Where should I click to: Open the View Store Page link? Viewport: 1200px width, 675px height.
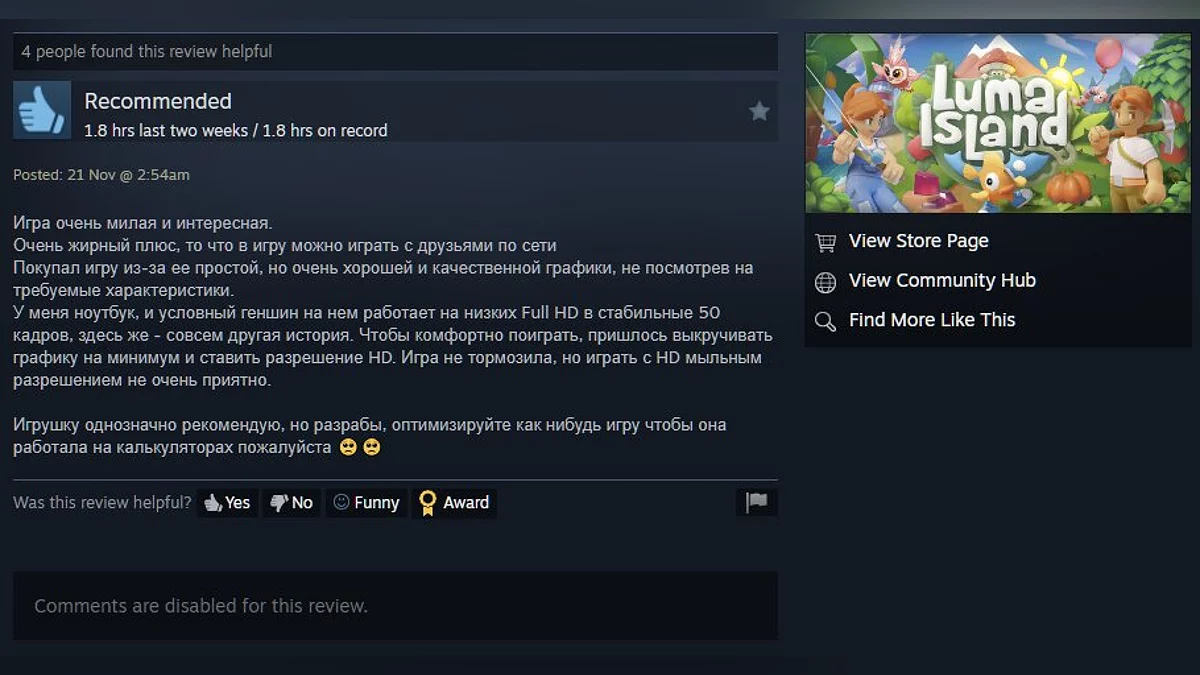coord(918,241)
